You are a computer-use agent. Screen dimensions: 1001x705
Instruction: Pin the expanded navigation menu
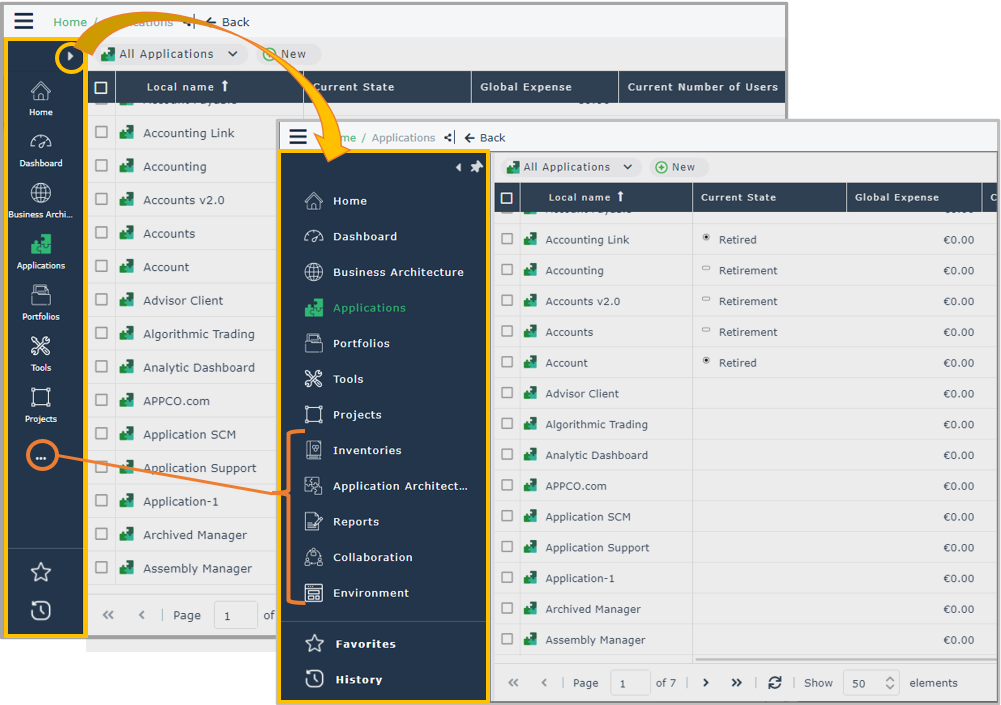[476, 167]
